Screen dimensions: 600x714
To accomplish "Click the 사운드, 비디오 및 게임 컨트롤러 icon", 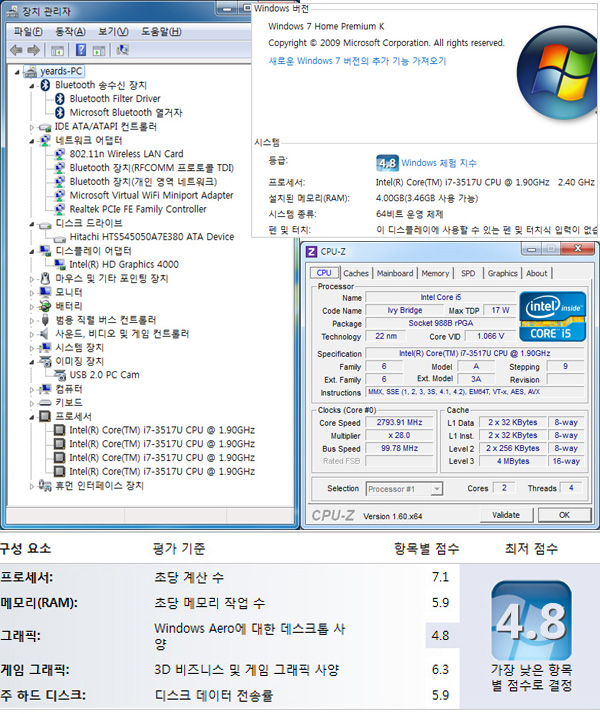I will tap(44, 334).
